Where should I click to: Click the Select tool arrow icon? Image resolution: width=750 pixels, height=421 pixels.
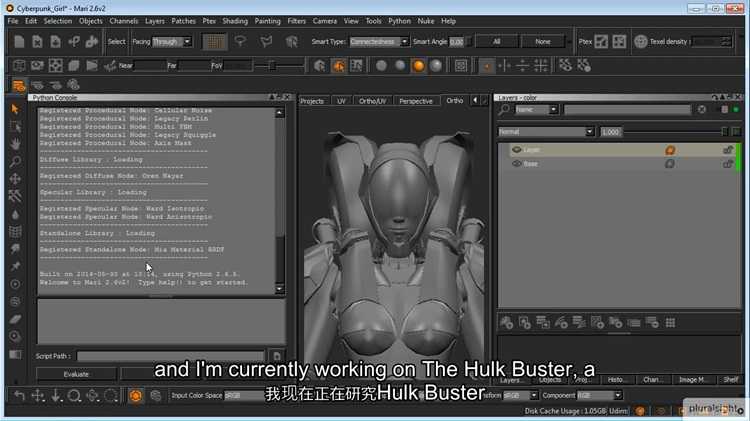pyautogui.click(x=15, y=109)
